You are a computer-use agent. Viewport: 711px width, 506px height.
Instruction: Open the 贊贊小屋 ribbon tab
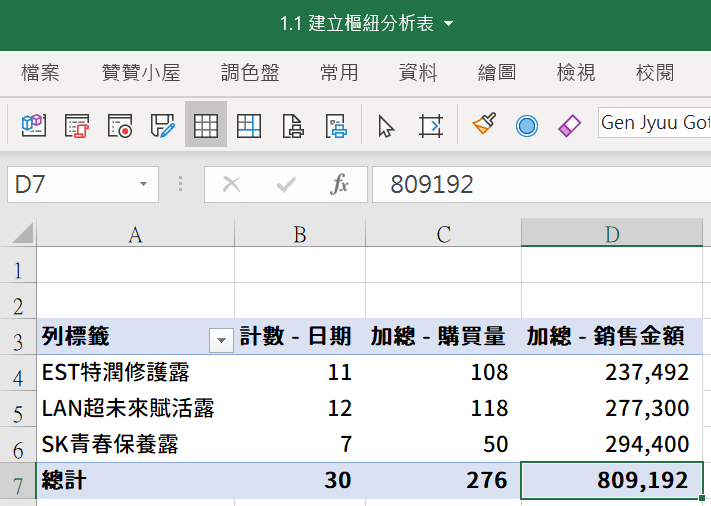pos(141,73)
